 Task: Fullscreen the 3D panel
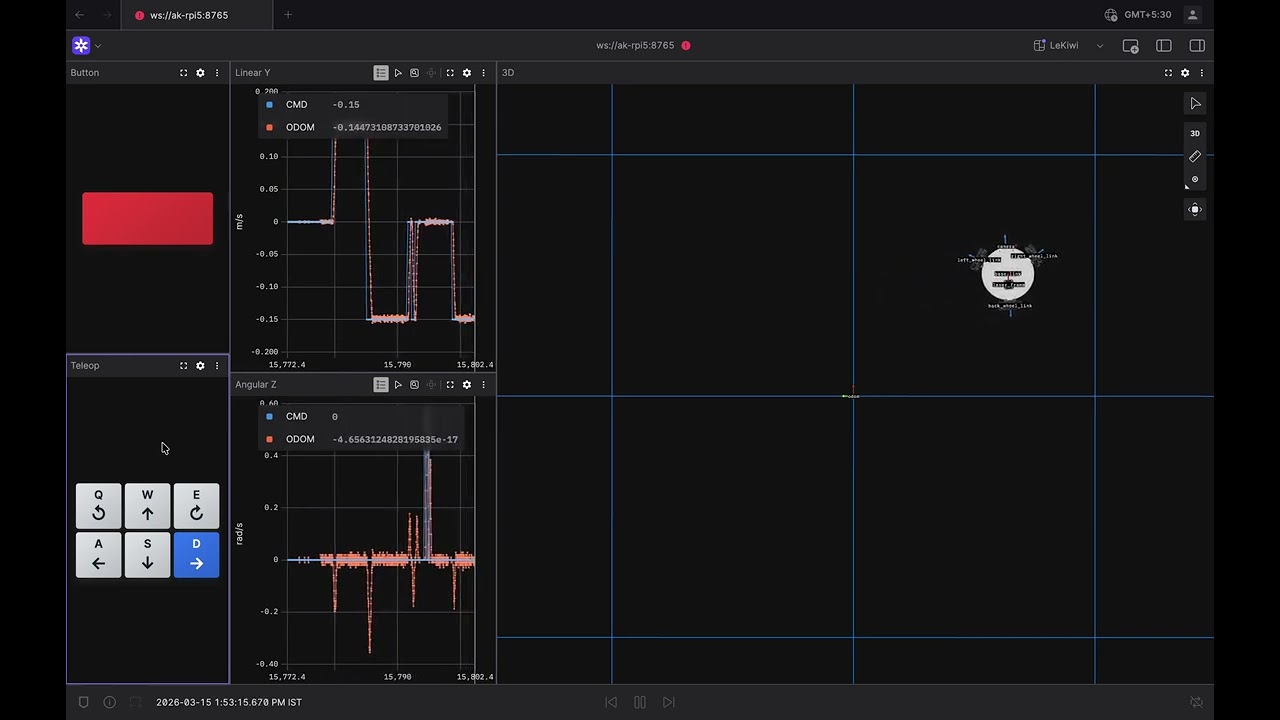(1168, 73)
